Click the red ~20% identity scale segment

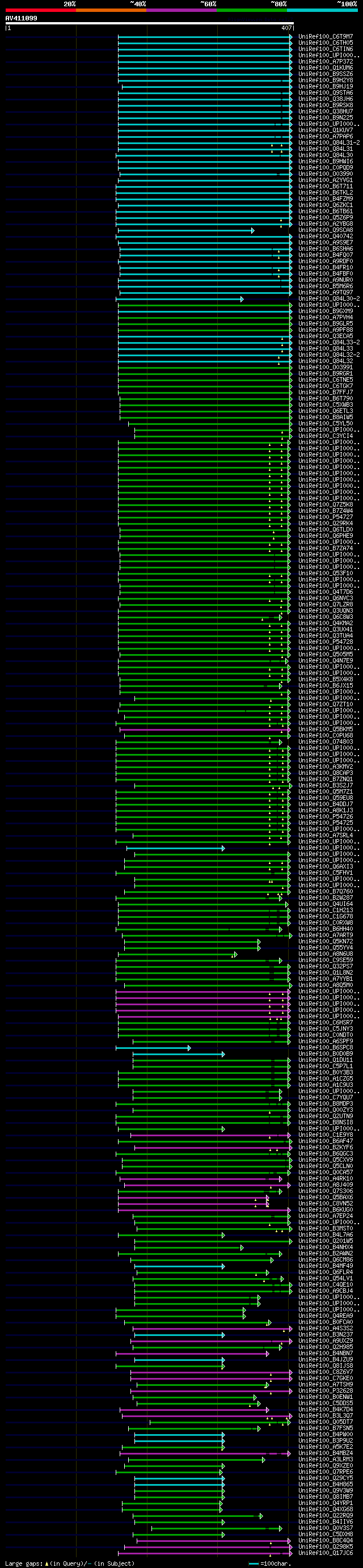tap(41, 10)
